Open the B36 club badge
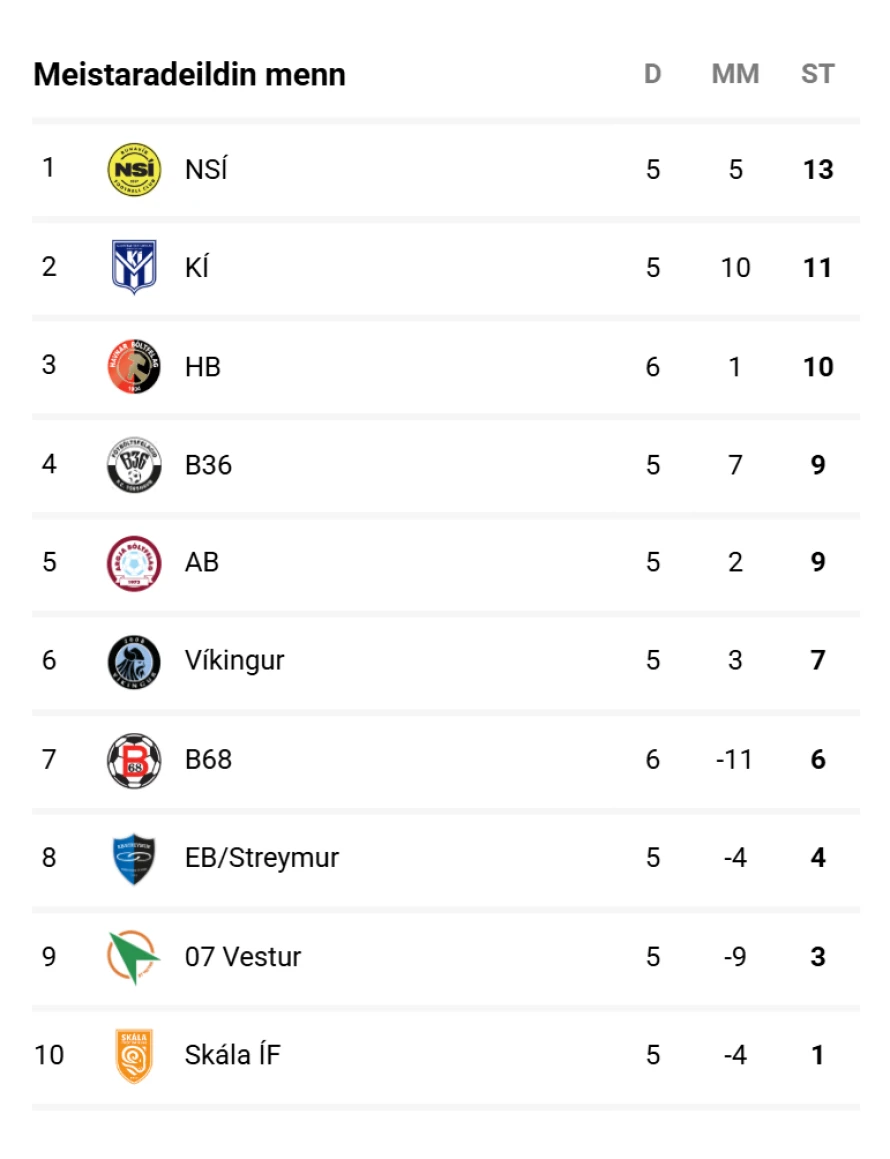This screenshot has width=890, height=1159. click(x=133, y=465)
